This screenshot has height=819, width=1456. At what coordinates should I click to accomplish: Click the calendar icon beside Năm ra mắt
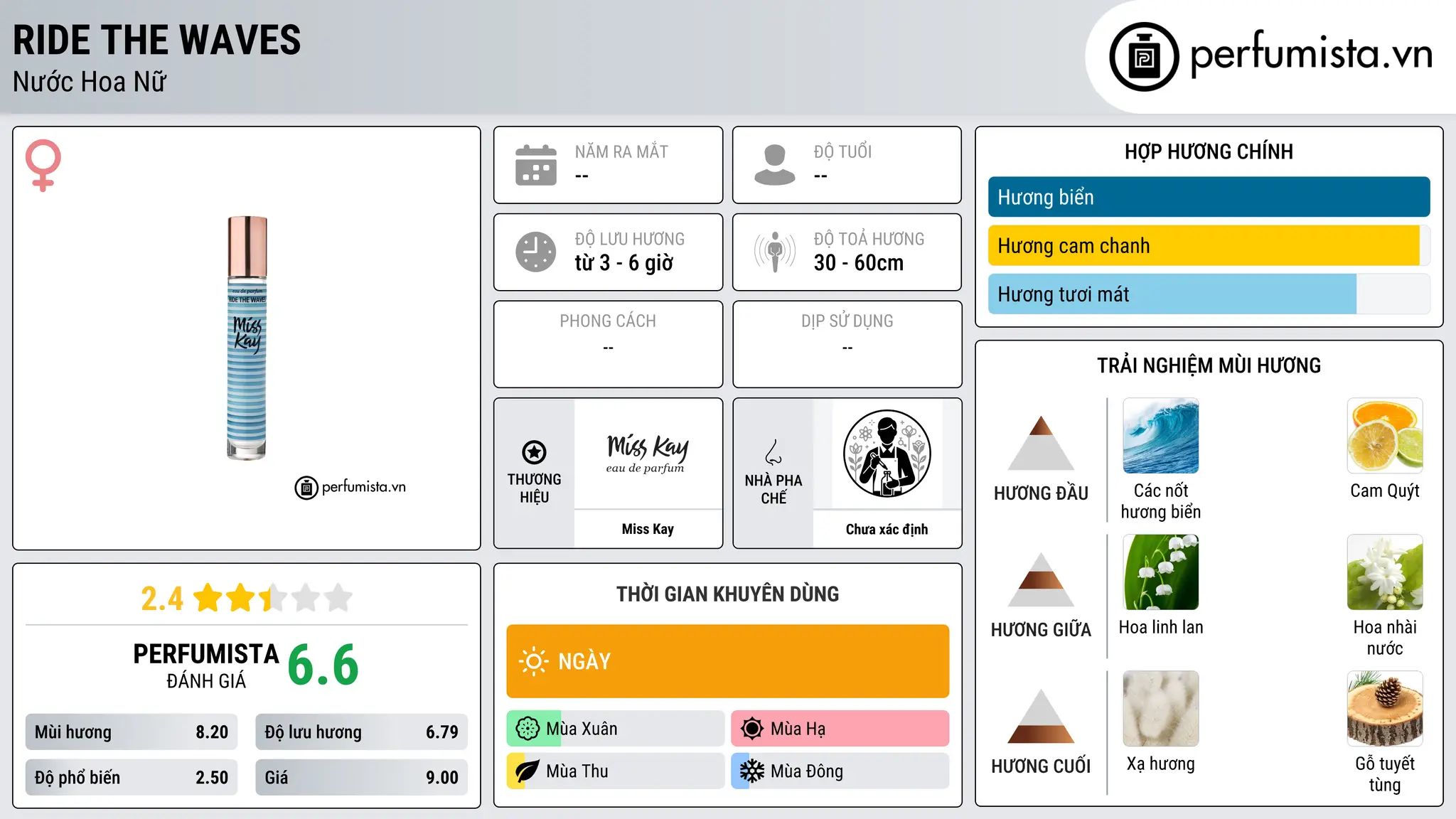click(536, 165)
